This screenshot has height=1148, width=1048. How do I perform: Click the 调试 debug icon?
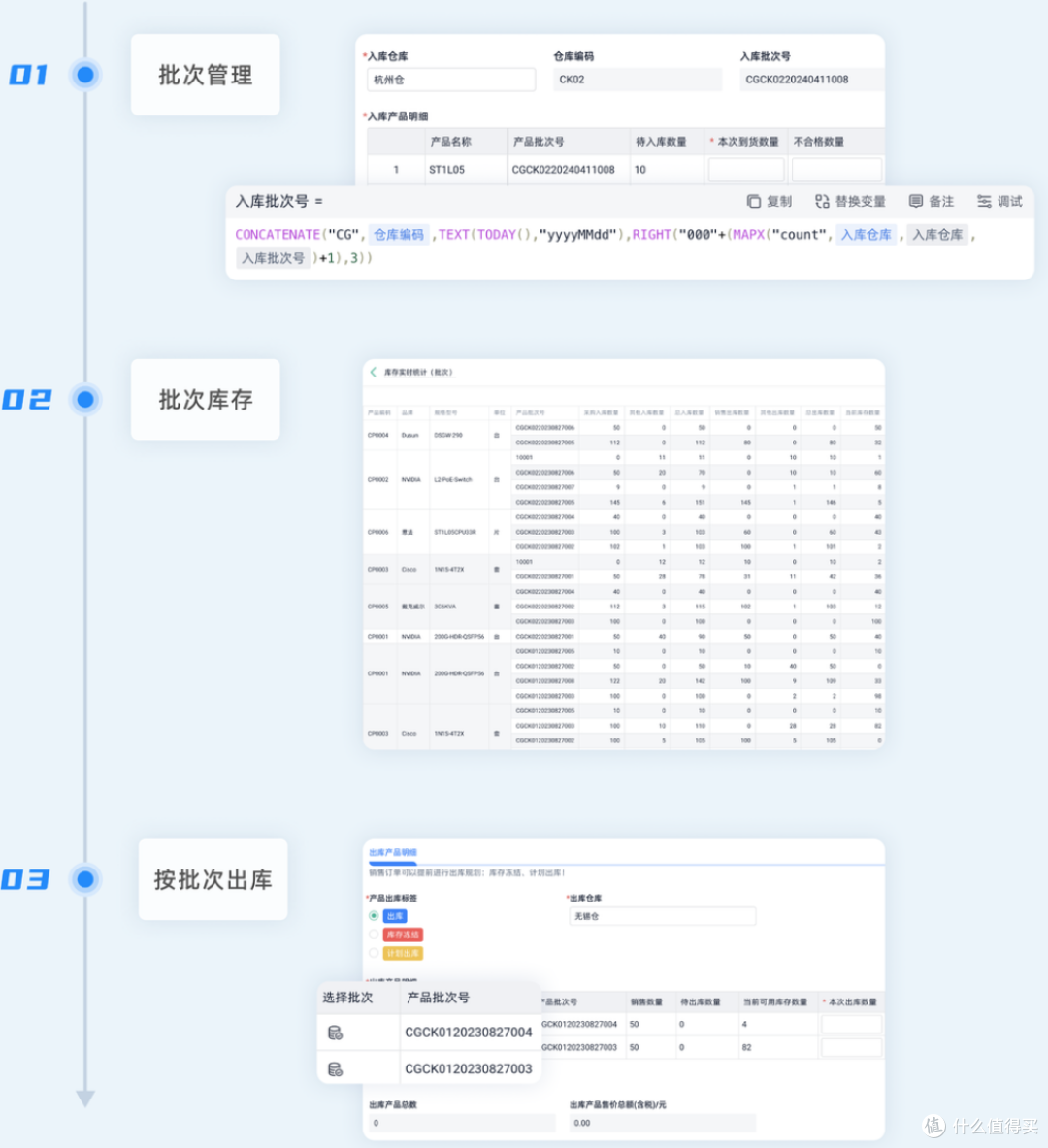[x=984, y=201]
